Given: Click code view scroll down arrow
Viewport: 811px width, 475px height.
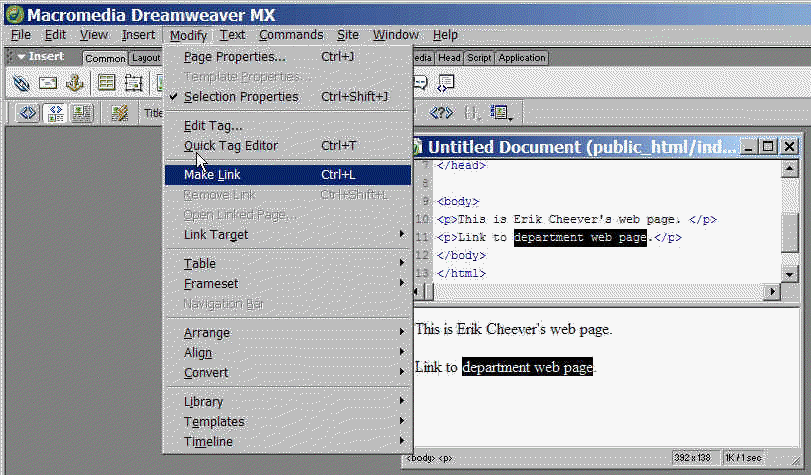Looking at the screenshot, I should [x=789, y=274].
